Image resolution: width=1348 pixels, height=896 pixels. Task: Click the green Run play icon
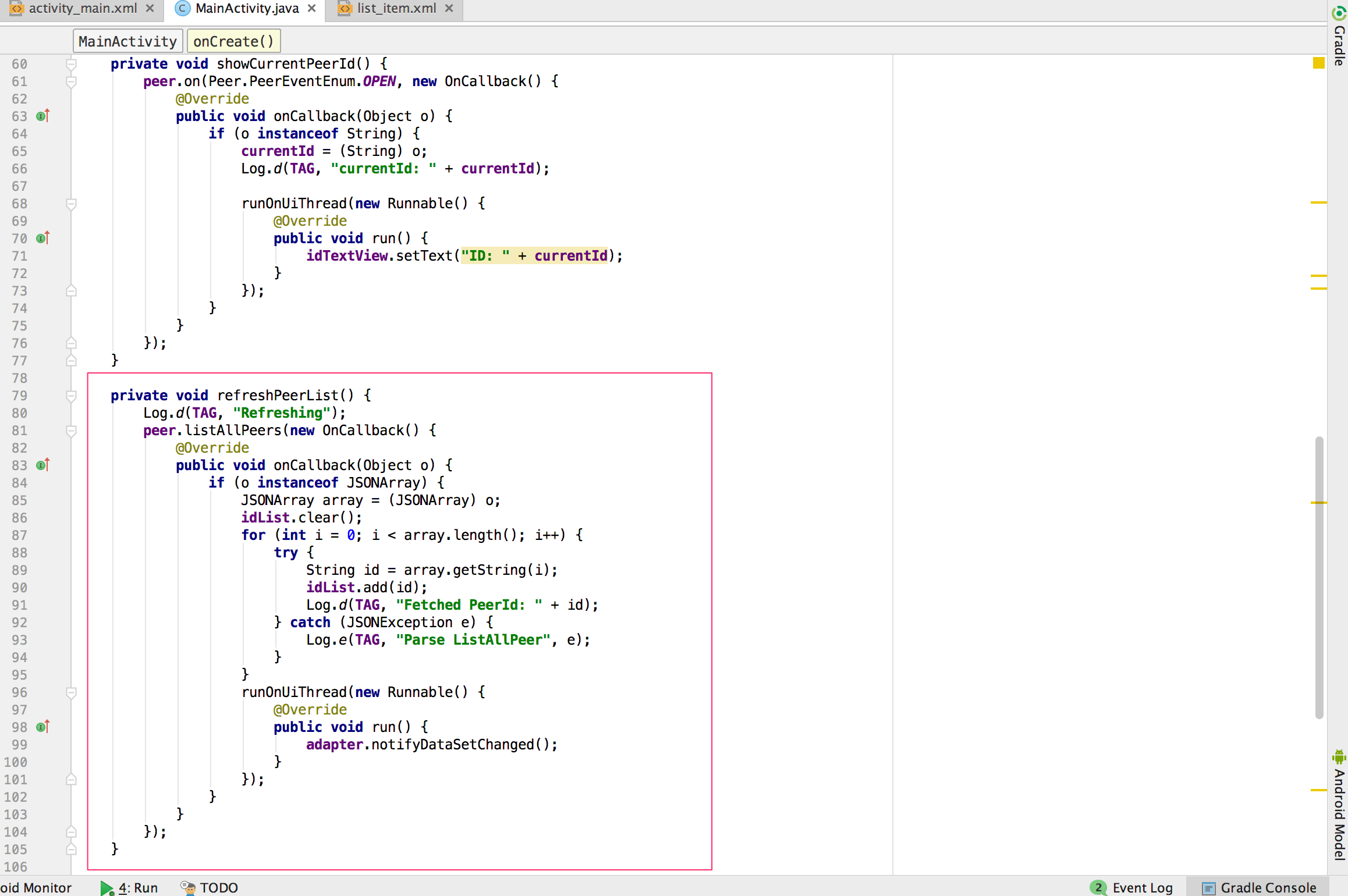click(x=107, y=887)
